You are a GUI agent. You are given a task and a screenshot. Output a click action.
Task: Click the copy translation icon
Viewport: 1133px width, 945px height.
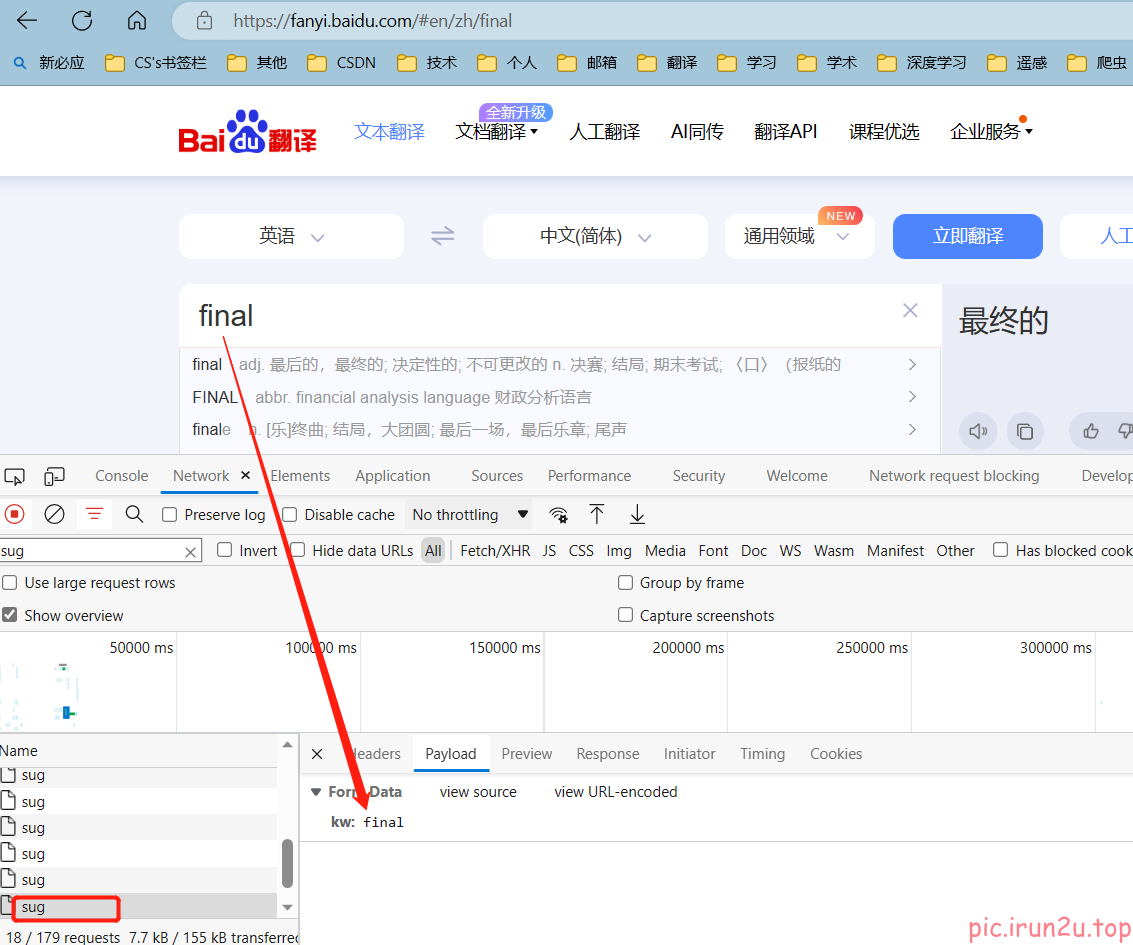pos(1025,431)
